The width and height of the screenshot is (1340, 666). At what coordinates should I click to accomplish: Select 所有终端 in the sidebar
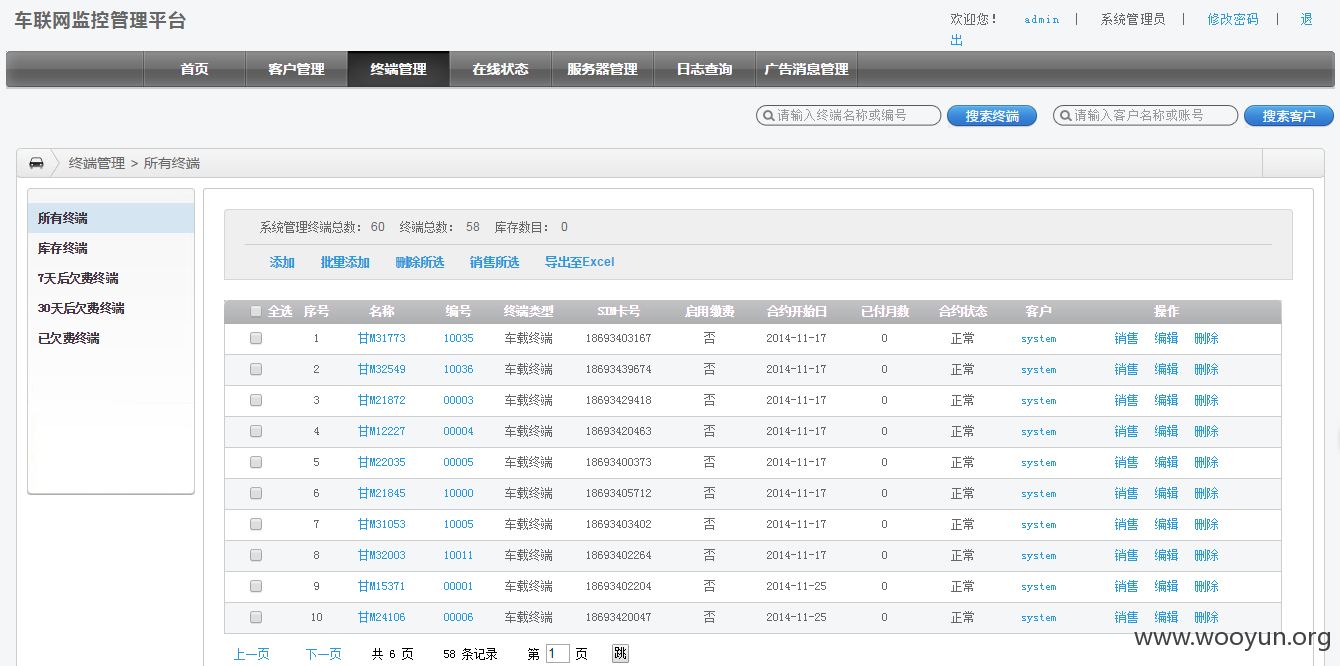(x=111, y=218)
